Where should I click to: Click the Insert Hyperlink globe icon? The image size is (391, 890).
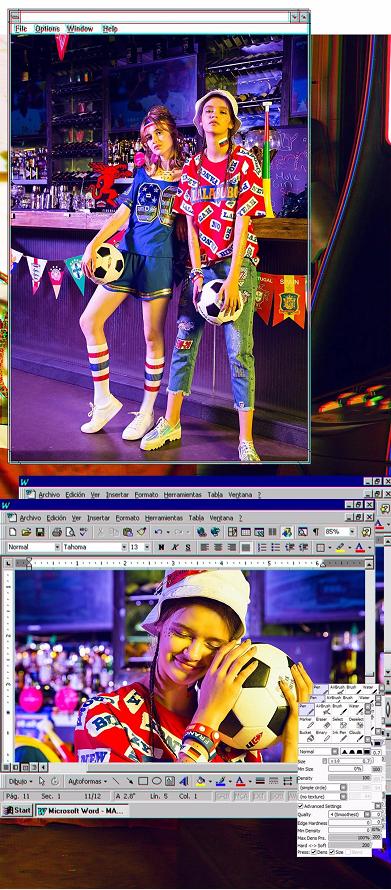click(x=201, y=532)
